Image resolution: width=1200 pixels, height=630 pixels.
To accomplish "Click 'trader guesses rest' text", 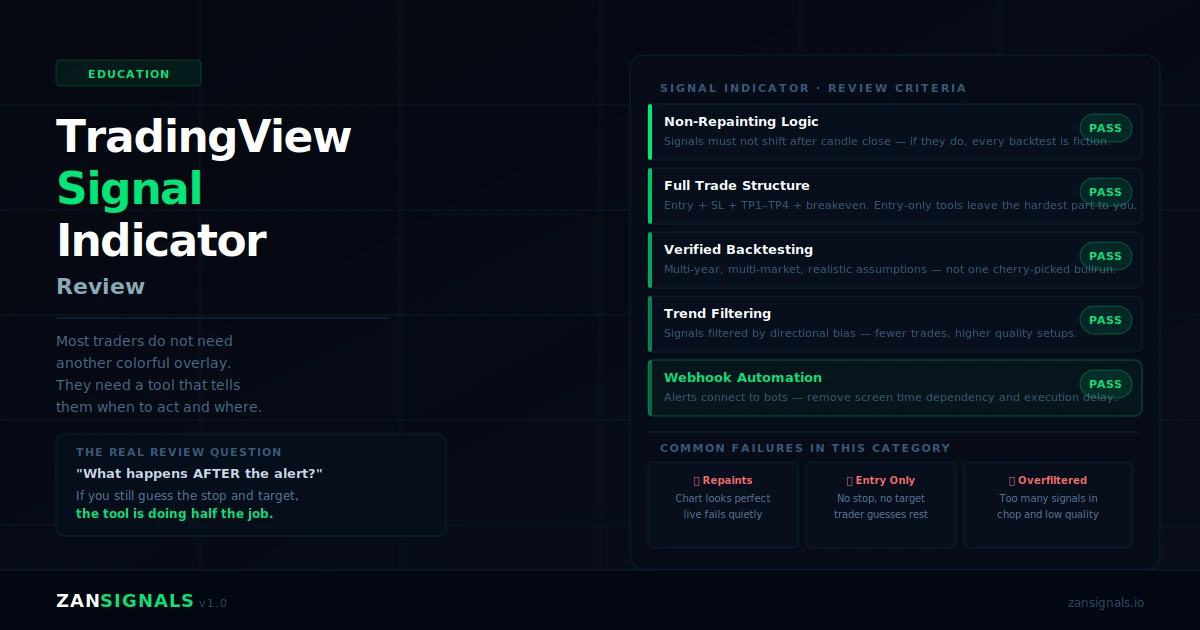I will 881,514.
